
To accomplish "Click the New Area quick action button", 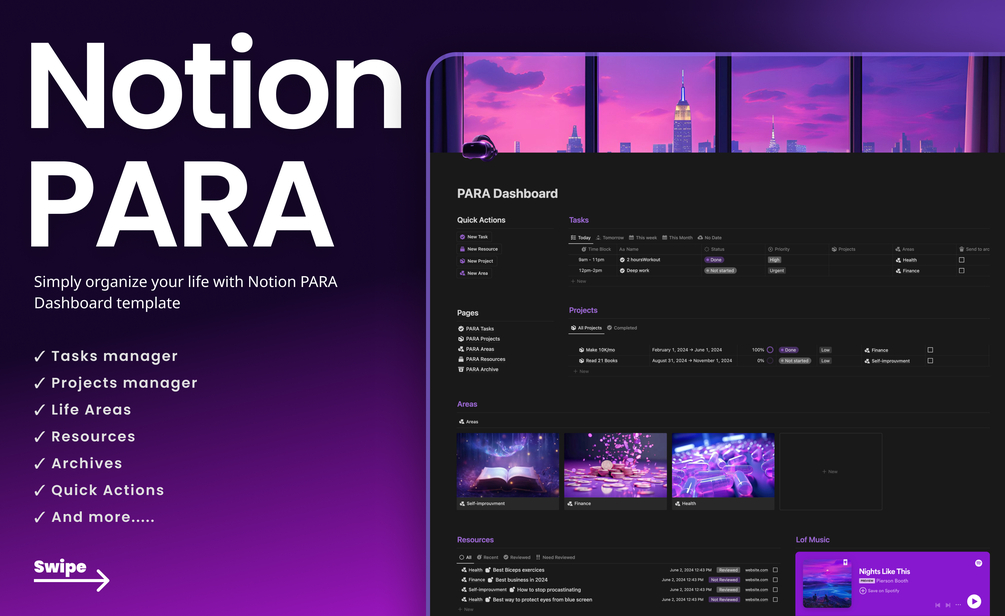I will (x=474, y=273).
